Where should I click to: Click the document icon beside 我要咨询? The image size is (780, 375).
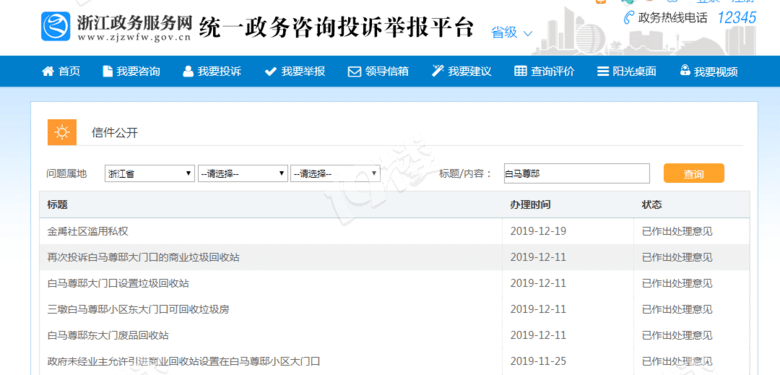[x=107, y=71]
